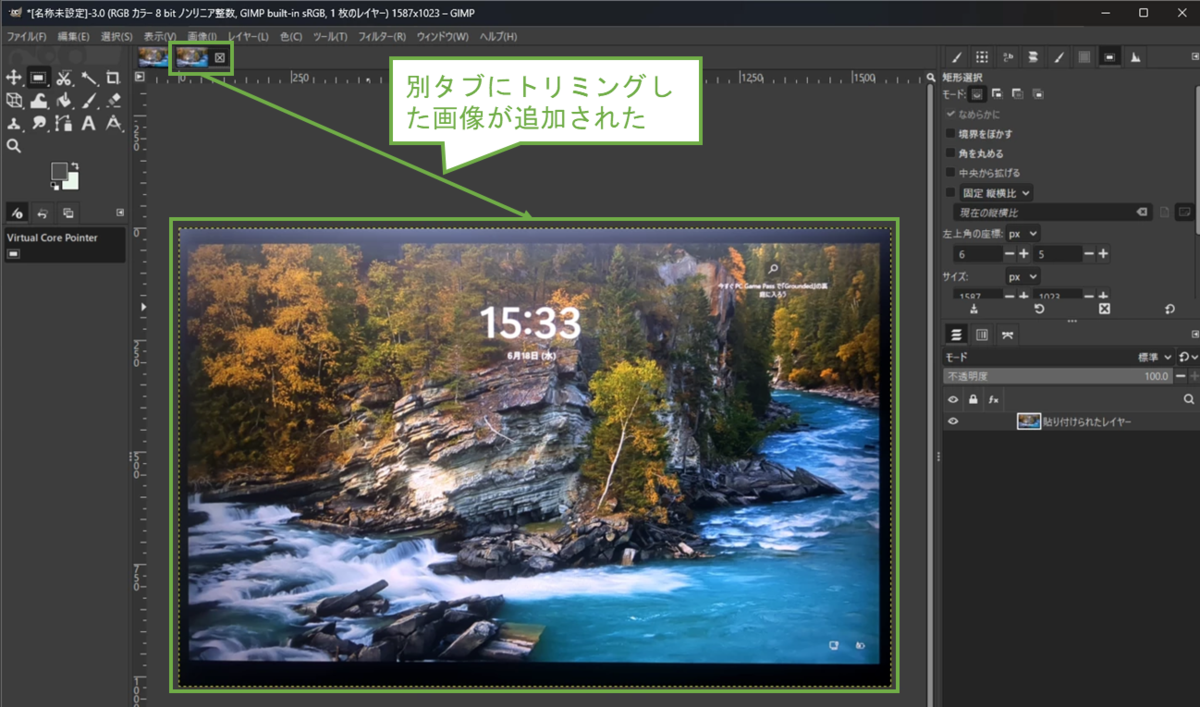The image size is (1200, 707).
Task: Select the Paths tool
Action: click(64, 124)
